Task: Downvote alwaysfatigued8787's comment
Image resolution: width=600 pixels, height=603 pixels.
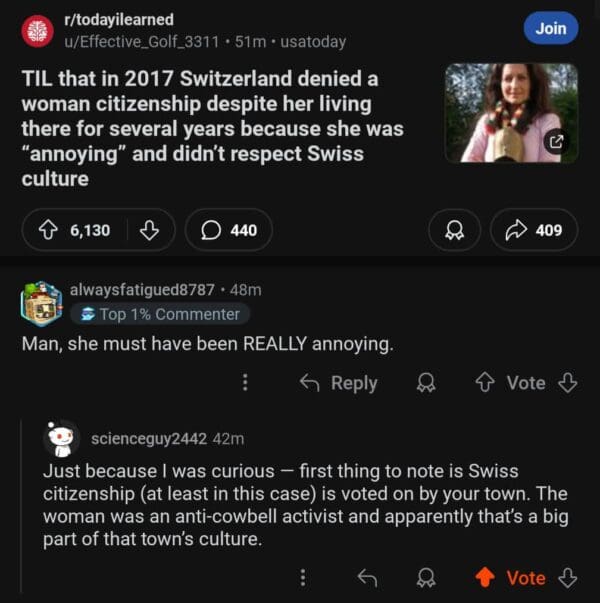Action: pos(568,383)
